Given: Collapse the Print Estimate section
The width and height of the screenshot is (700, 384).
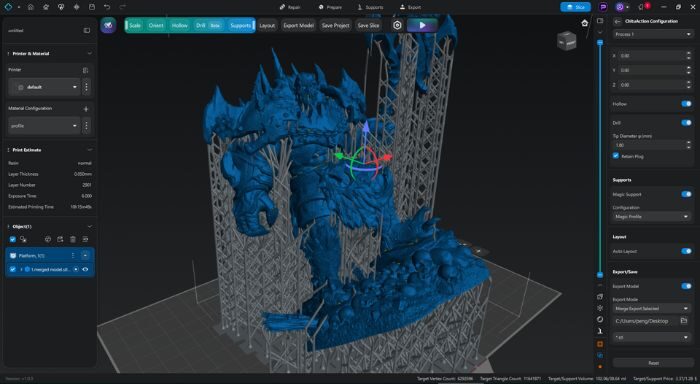Looking at the screenshot, I should [x=90, y=150].
